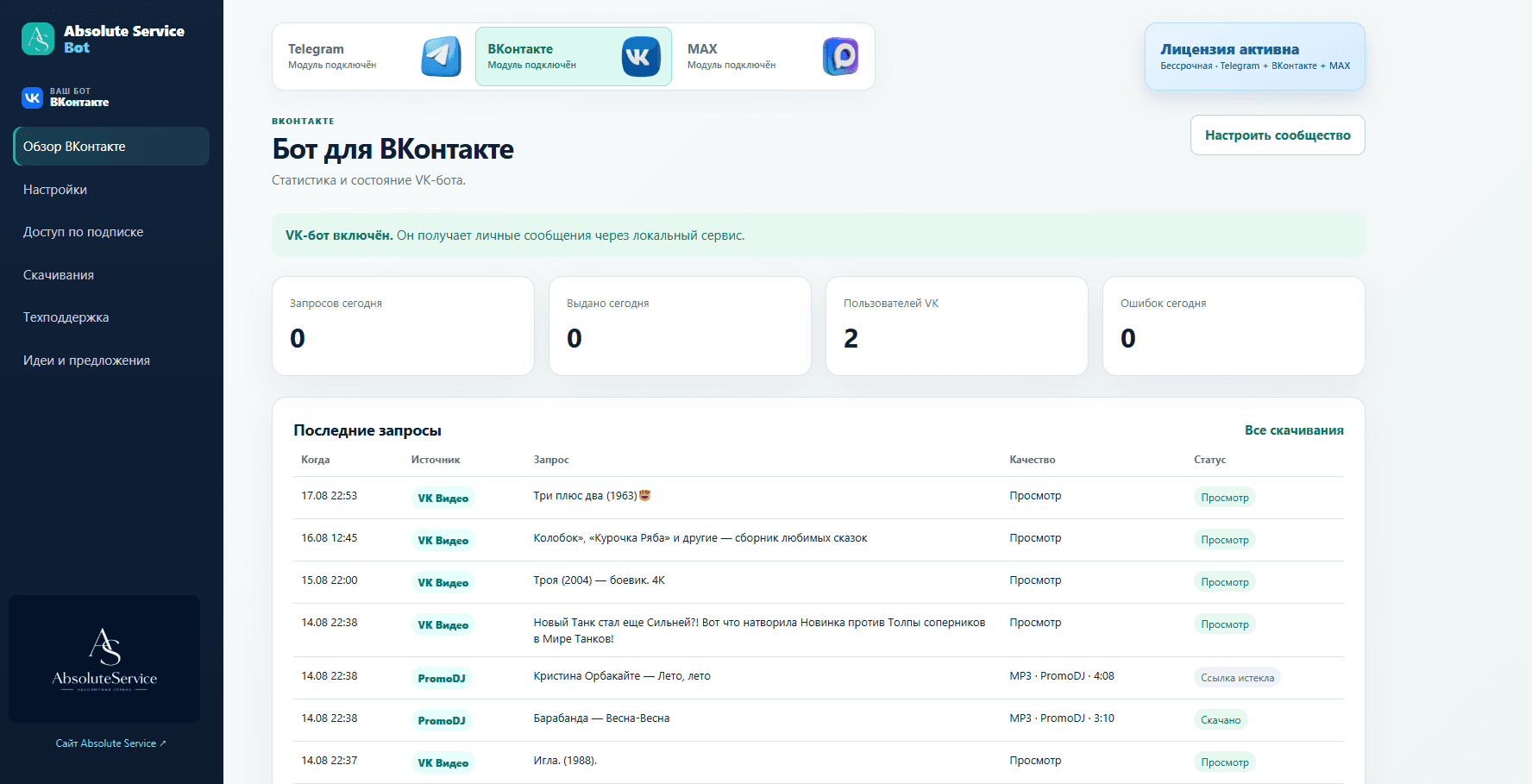Click the Absolute Service Bot logo icon
1532x784 pixels.
click(38, 39)
